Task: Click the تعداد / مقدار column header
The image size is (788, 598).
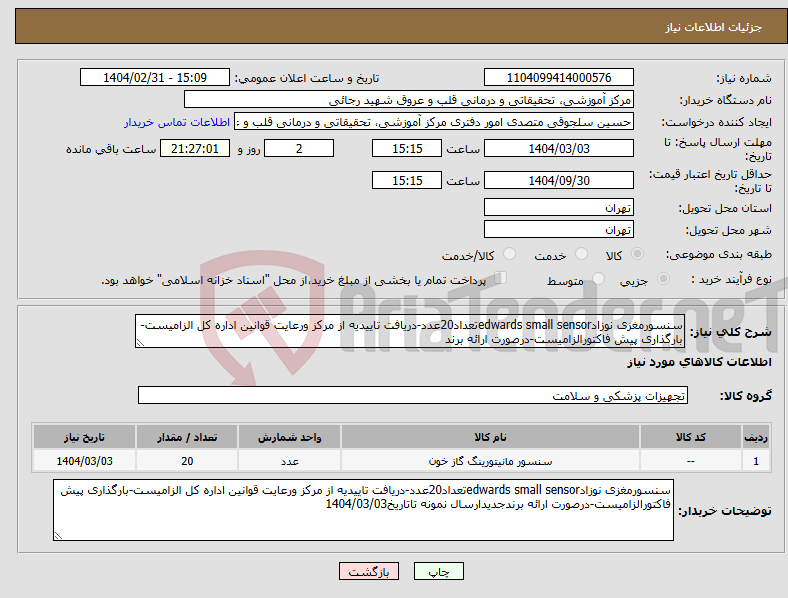Action: (x=187, y=437)
